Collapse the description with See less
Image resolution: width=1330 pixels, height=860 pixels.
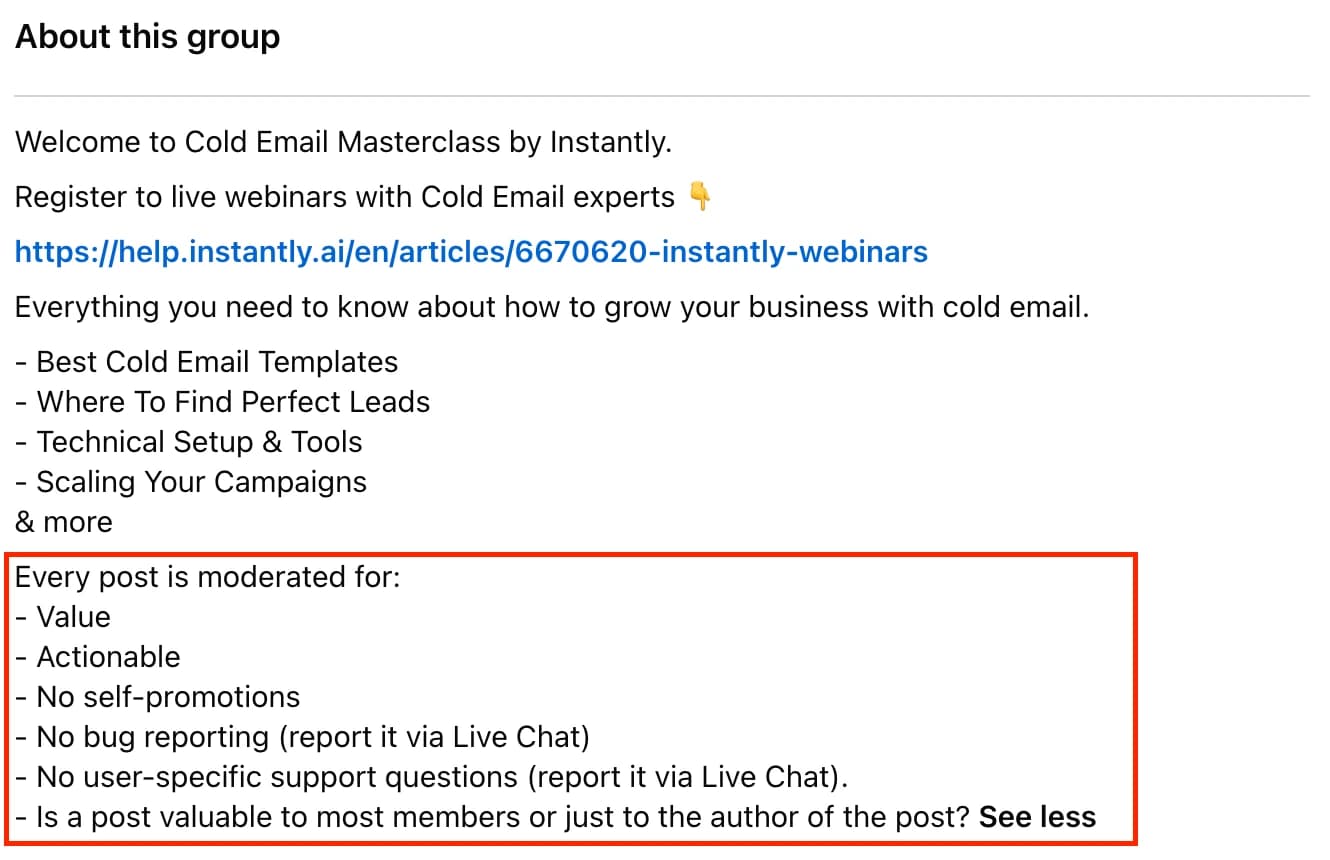(x=1037, y=817)
